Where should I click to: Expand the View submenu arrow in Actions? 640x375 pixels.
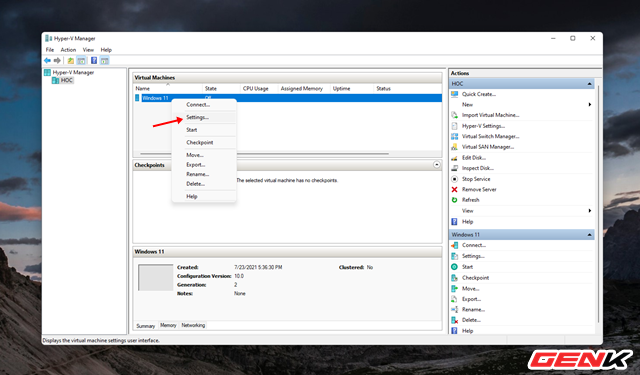click(590, 211)
